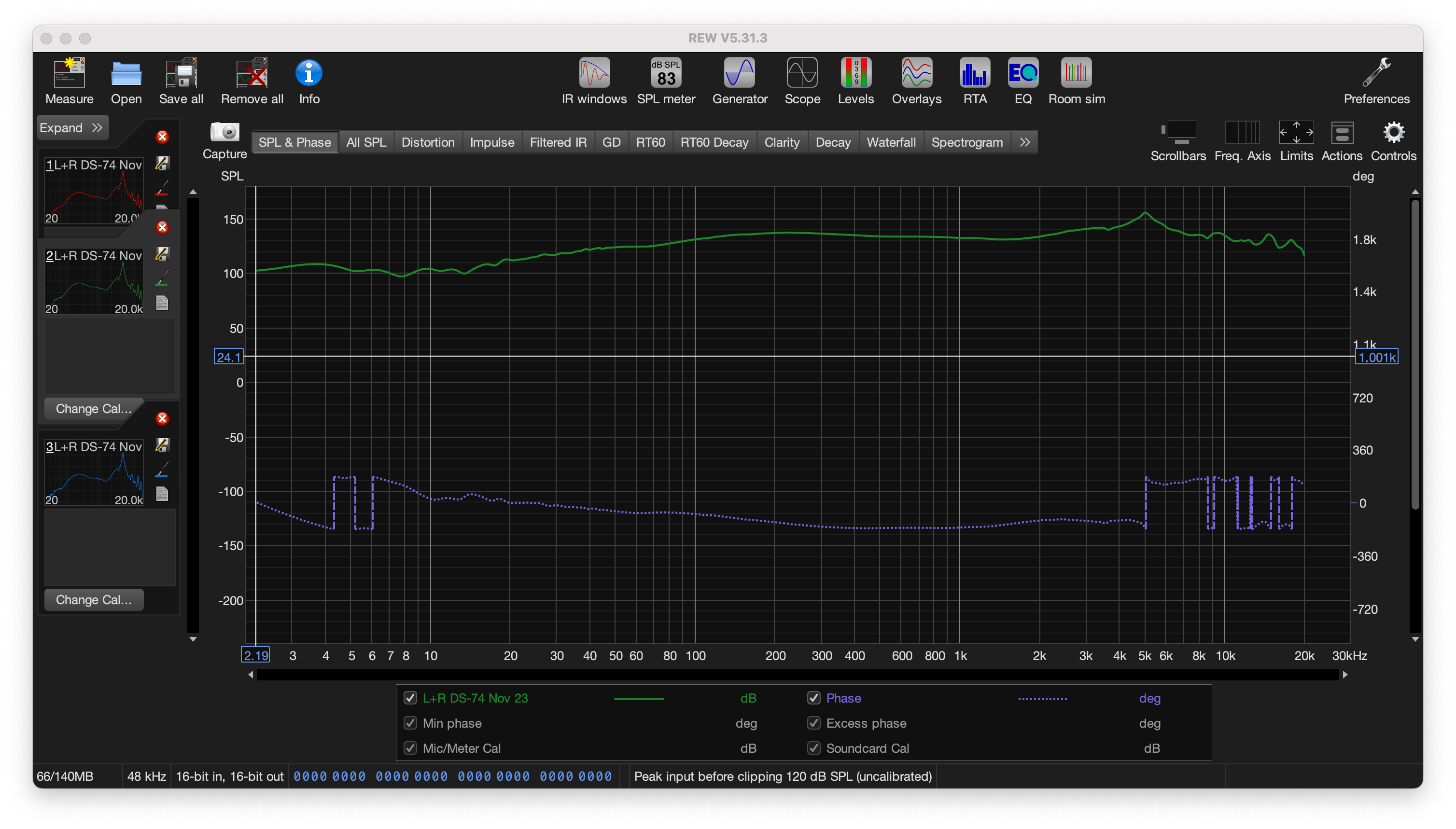Uncheck the Phase trace checkbox
Image resolution: width=1456 pixels, height=829 pixels.
(x=814, y=698)
